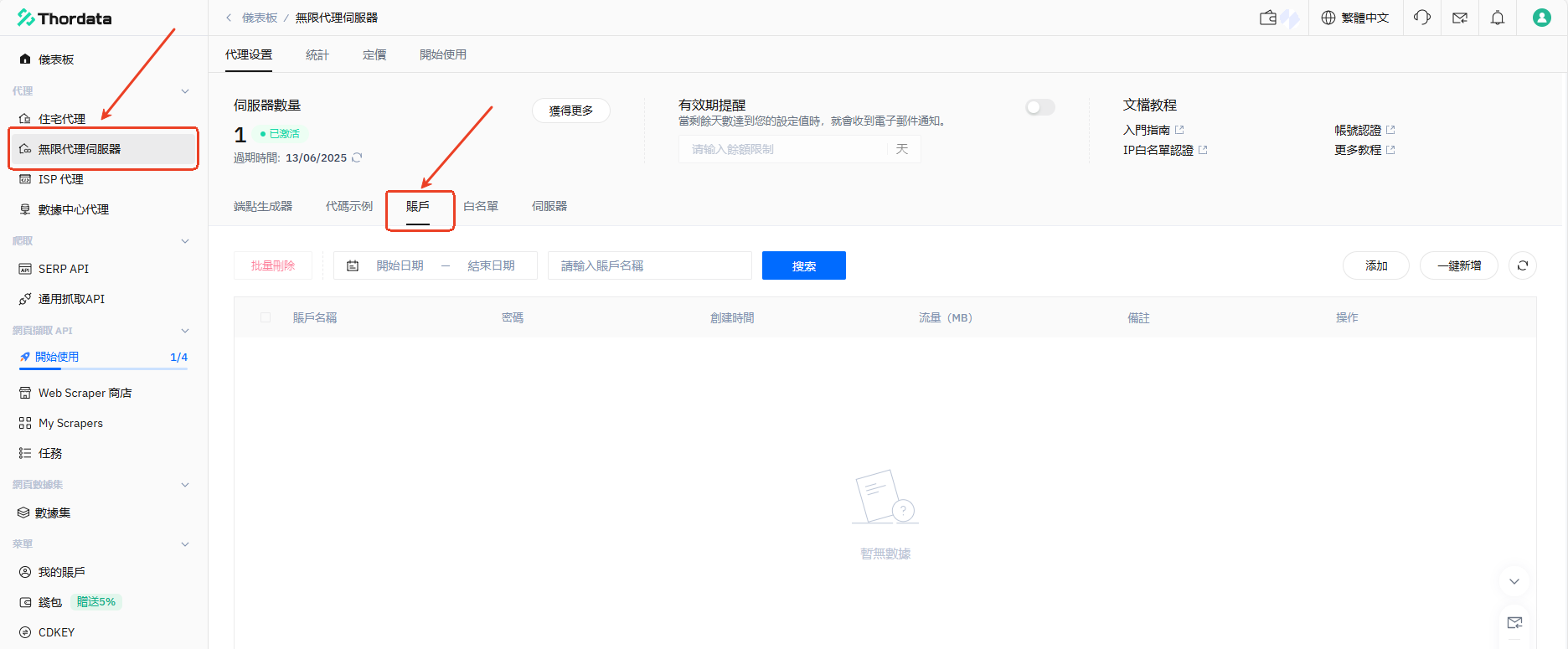Click the back arrow in breadcrumb
Image resolution: width=1568 pixels, height=649 pixels.
[x=229, y=18]
